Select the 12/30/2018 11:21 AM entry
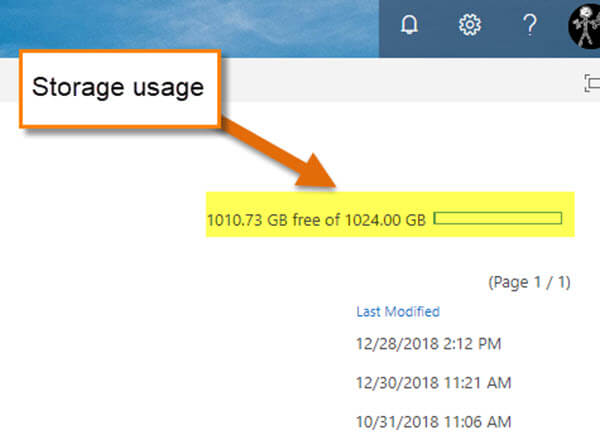This screenshot has width=600, height=440. (434, 383)
